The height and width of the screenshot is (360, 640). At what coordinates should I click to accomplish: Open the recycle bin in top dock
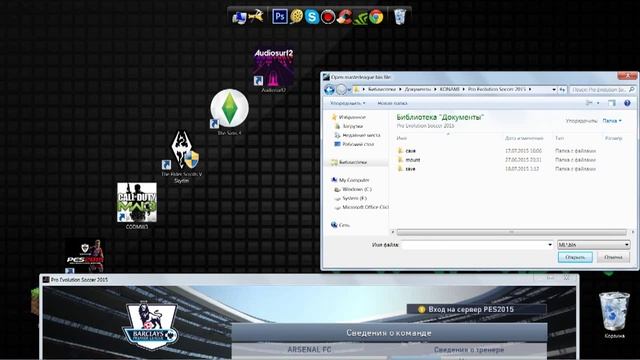pyautogui.click(x=400, y=17)
